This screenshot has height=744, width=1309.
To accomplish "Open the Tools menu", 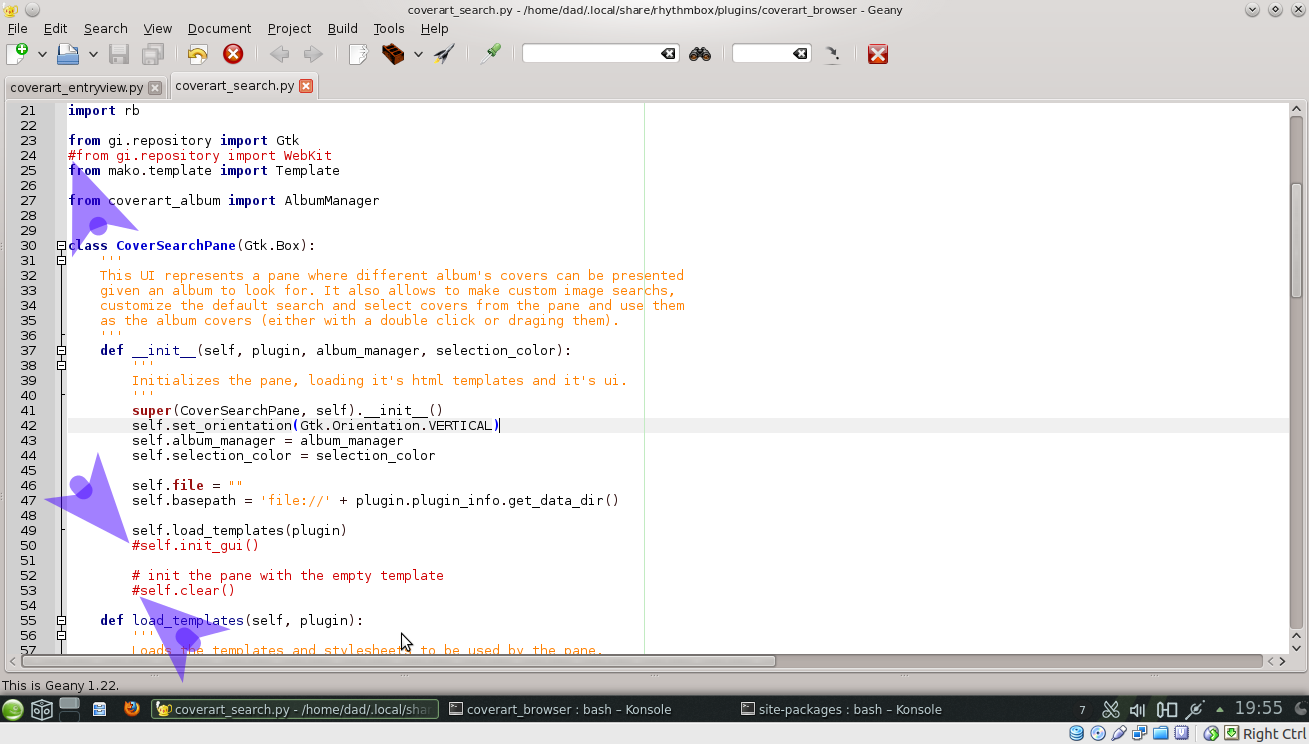I will [x=389, y=28].
